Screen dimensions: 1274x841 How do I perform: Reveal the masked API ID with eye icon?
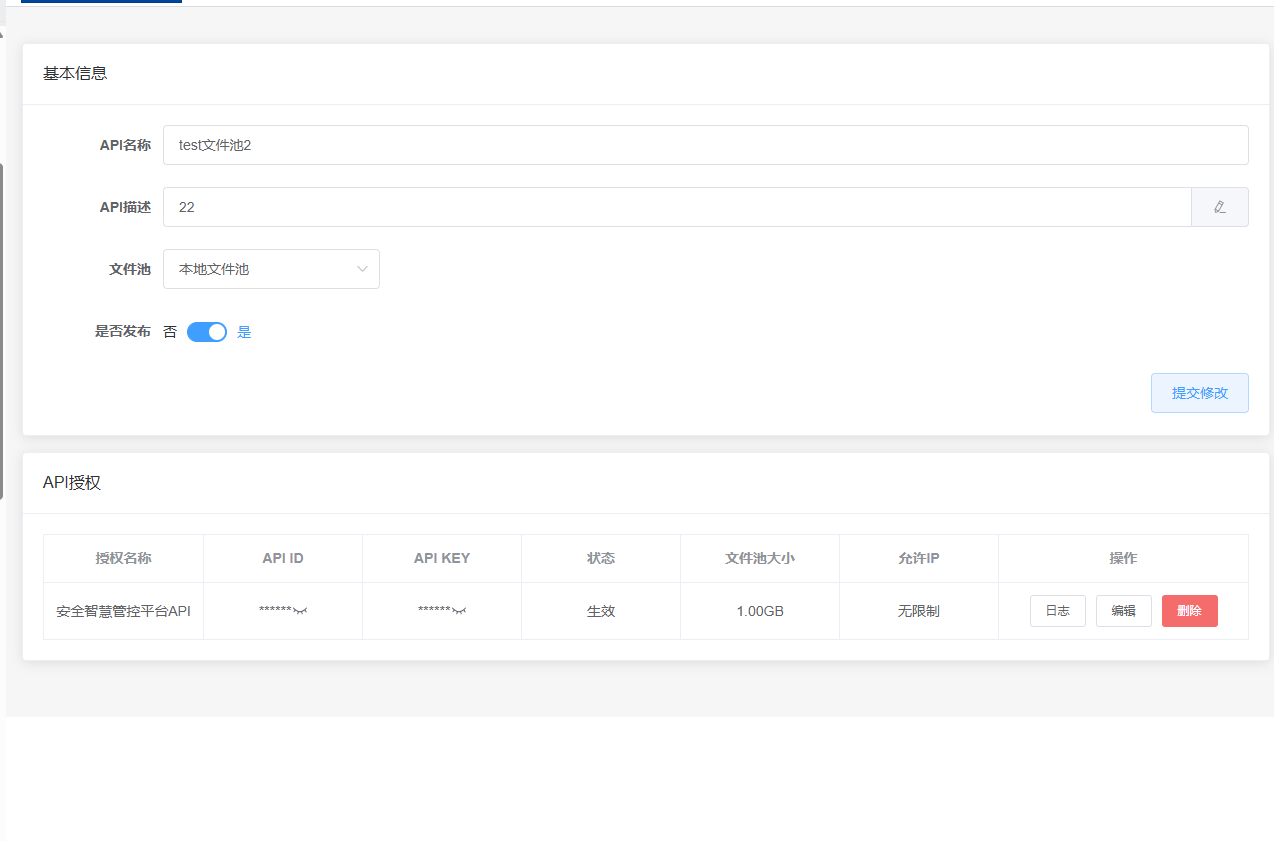click(x=299, y=611)
